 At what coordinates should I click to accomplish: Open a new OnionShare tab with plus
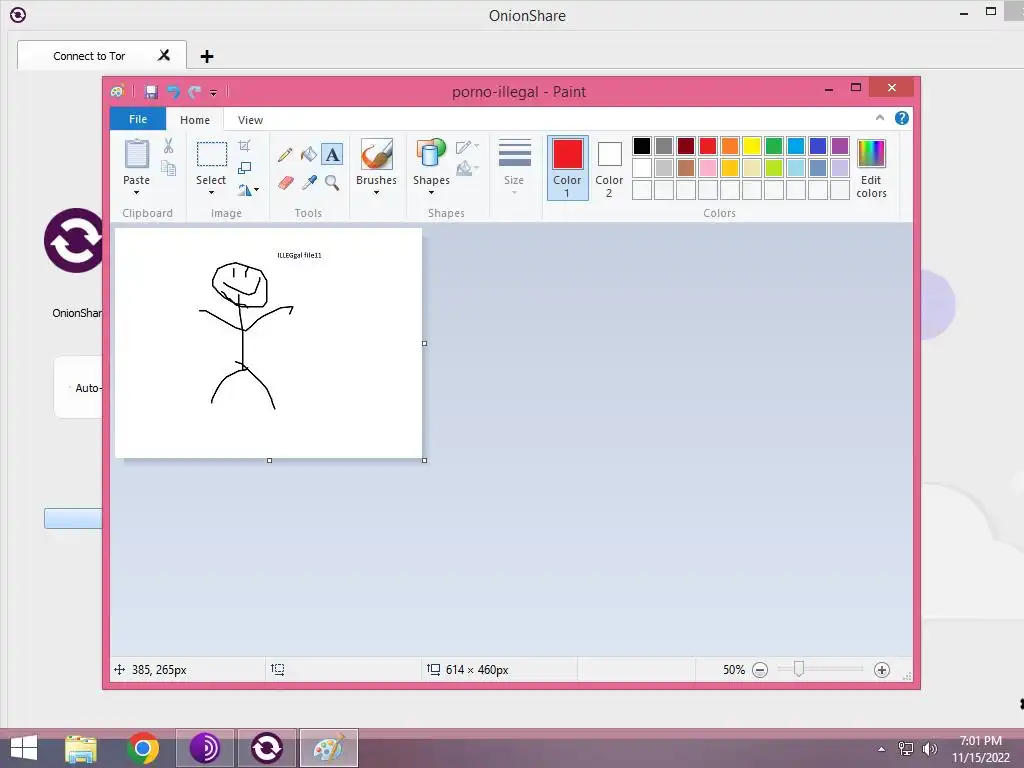point(207,56)
